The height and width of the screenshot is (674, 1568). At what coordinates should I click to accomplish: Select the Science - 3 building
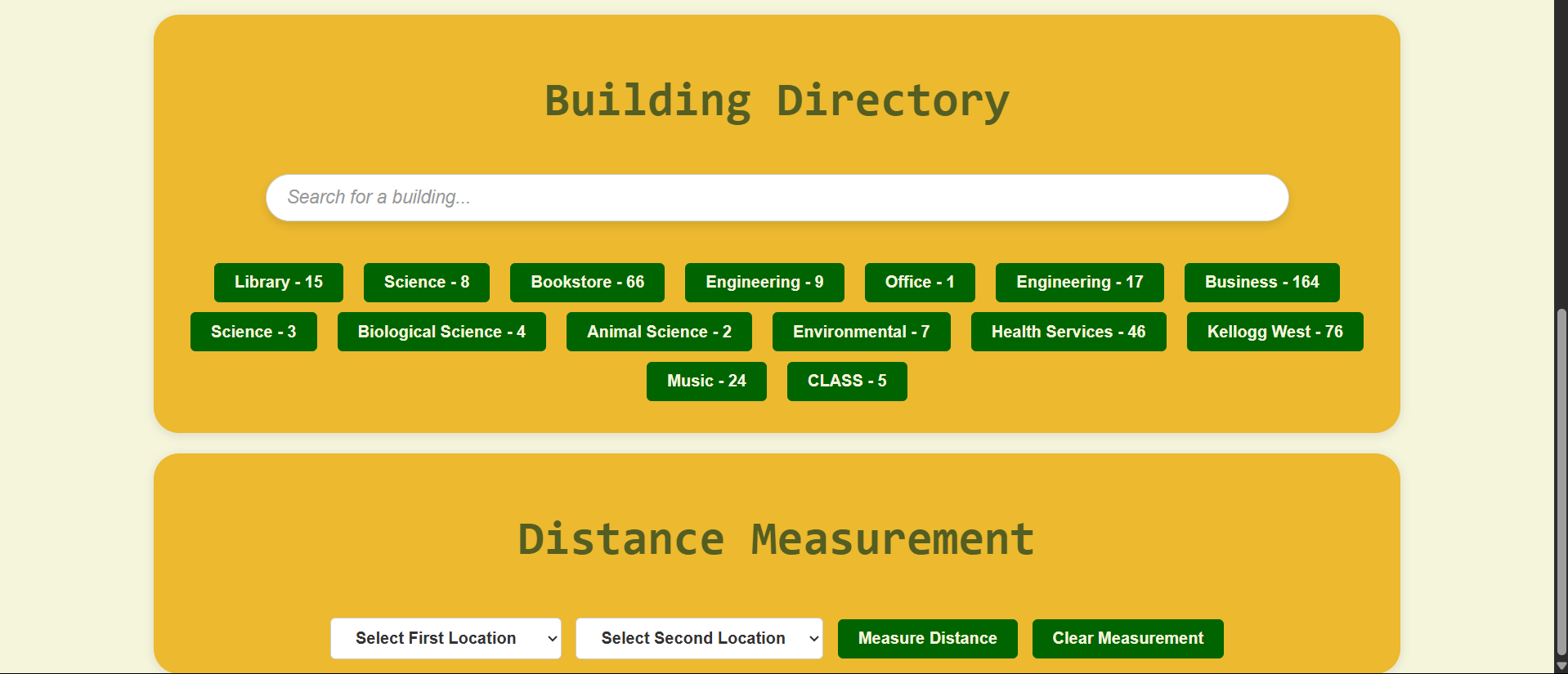point(253,332)
